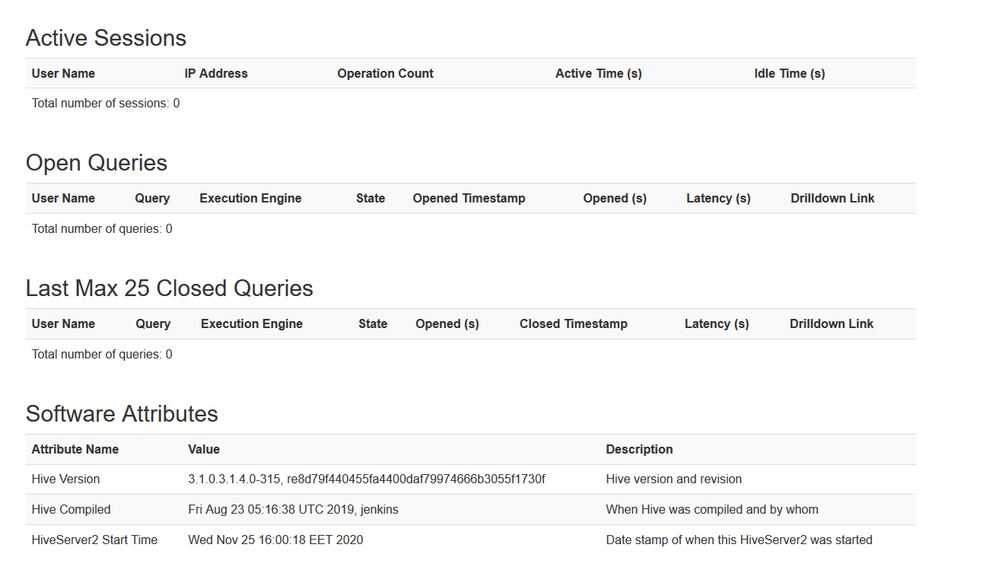The image size is (999, 564).
Task: Click Latency (s) header in Open Queries table
Action: pyautogui.click(x=718, y=198)
